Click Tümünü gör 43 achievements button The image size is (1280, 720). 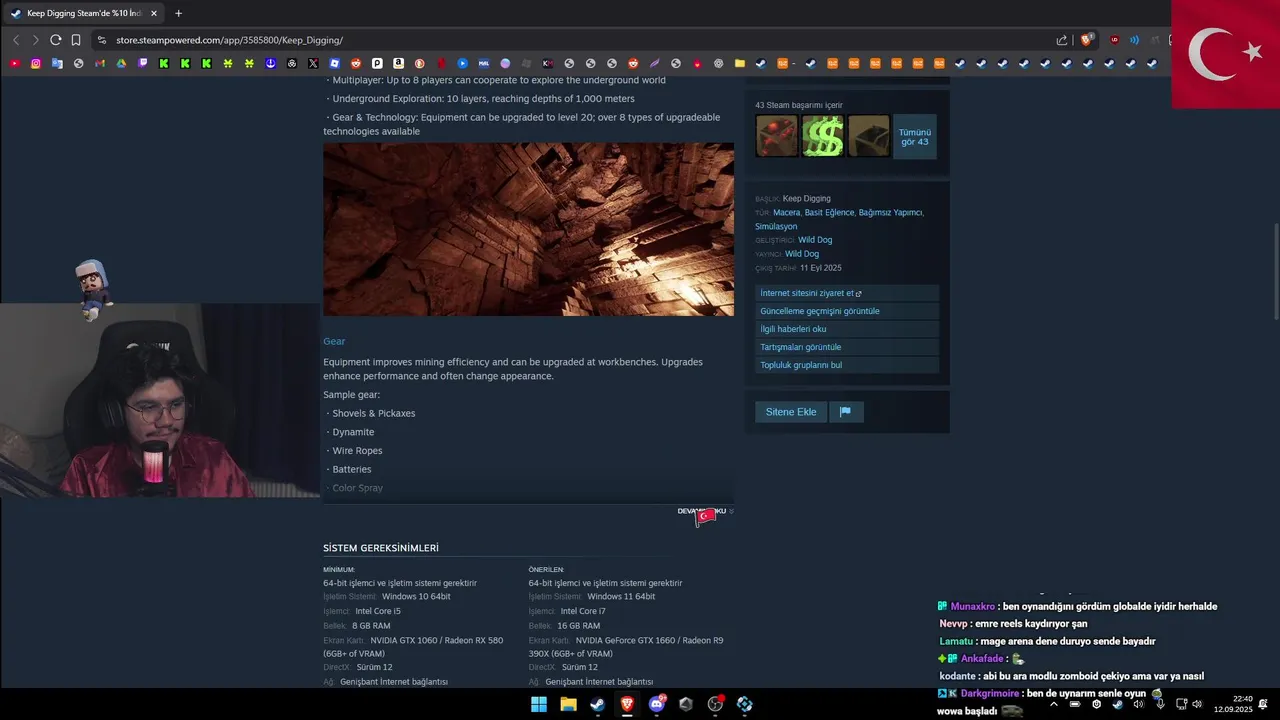point(915,137)
